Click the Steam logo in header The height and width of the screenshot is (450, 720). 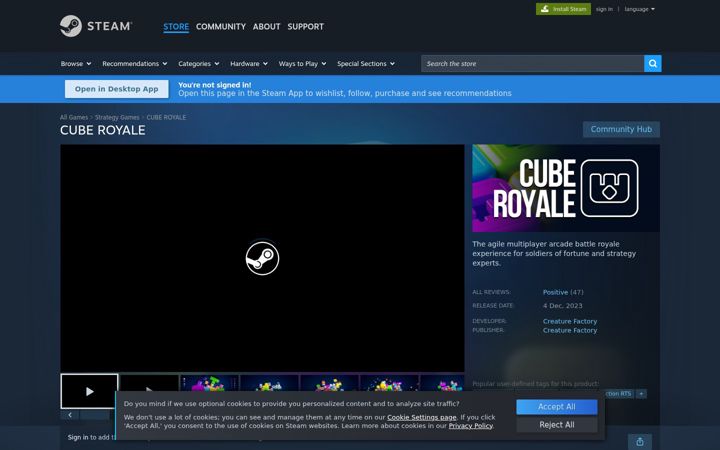[96, 26]
